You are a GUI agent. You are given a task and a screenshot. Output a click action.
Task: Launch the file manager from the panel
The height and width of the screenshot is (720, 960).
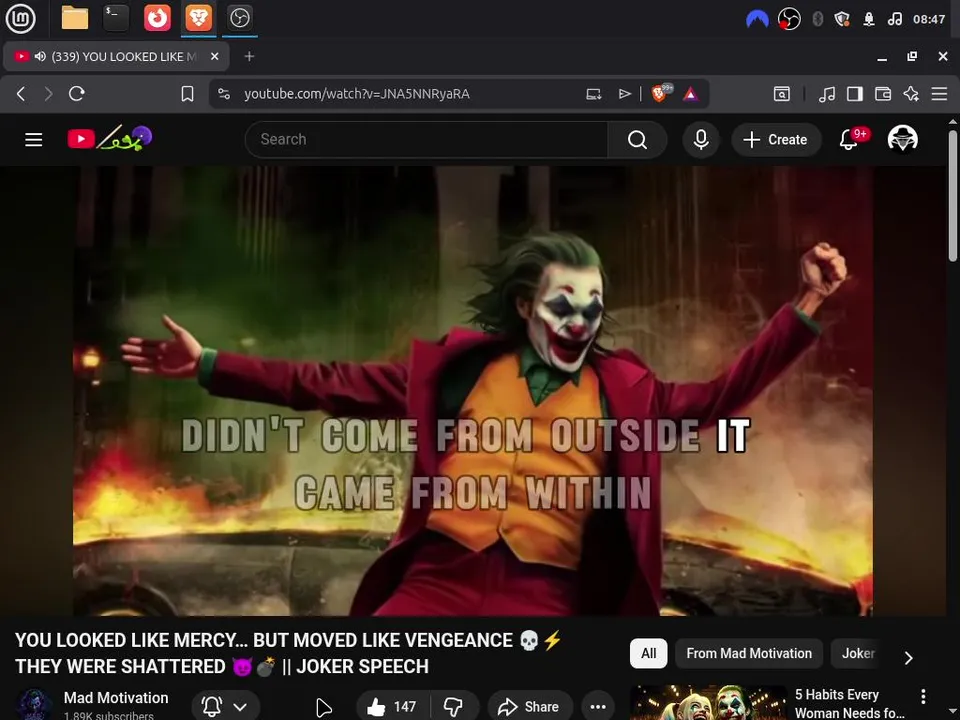[75, 18]
